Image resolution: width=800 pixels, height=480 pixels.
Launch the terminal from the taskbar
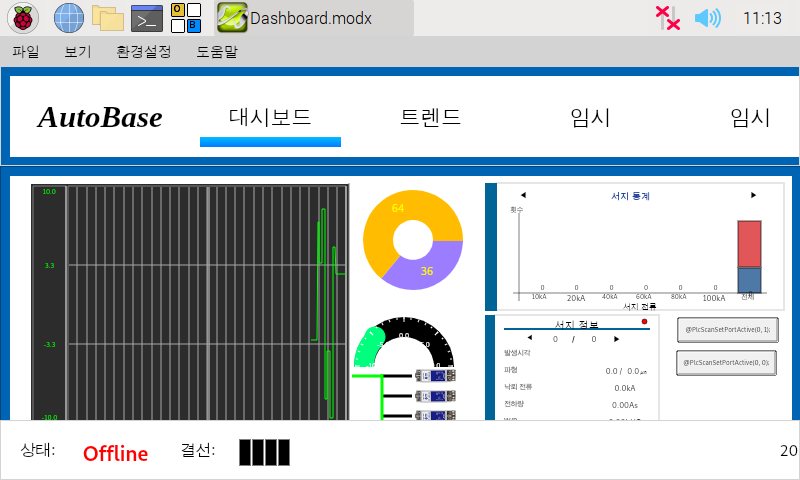147,18
